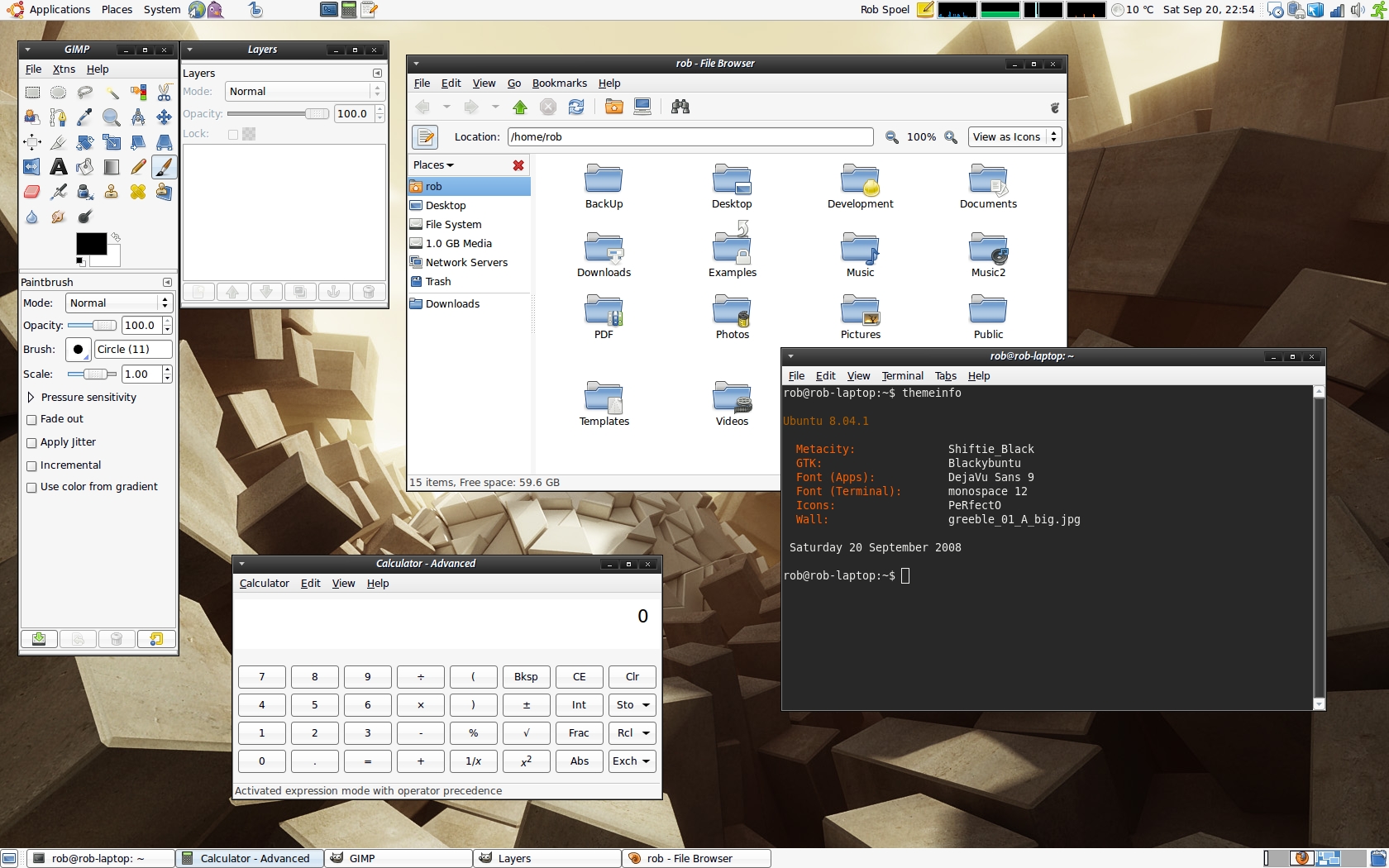Open the Terminal menu in terminal window
The height and width of the screenshot is (868, 1389).
[902, 376]
